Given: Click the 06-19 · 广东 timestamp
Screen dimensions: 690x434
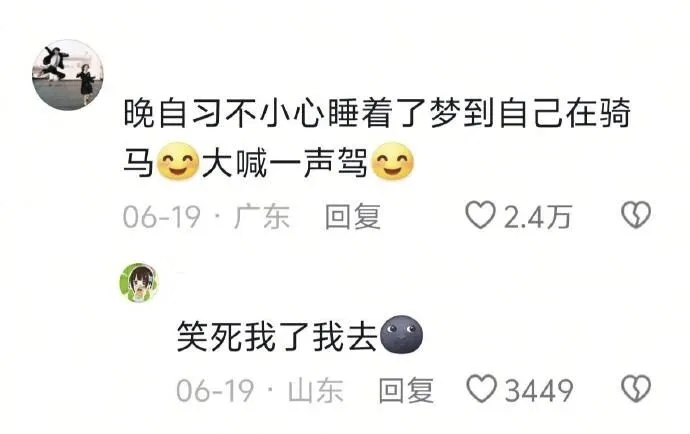Looking at the screenshot, I should point(206,217).
